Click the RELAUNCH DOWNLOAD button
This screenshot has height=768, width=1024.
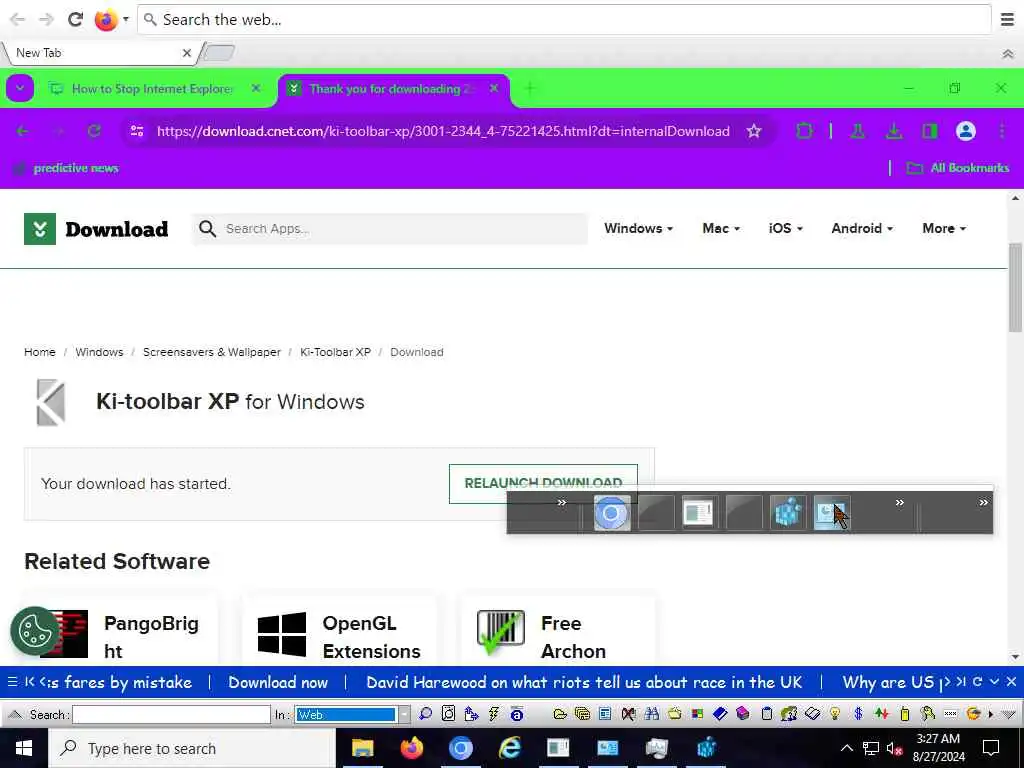pos(543,483)
